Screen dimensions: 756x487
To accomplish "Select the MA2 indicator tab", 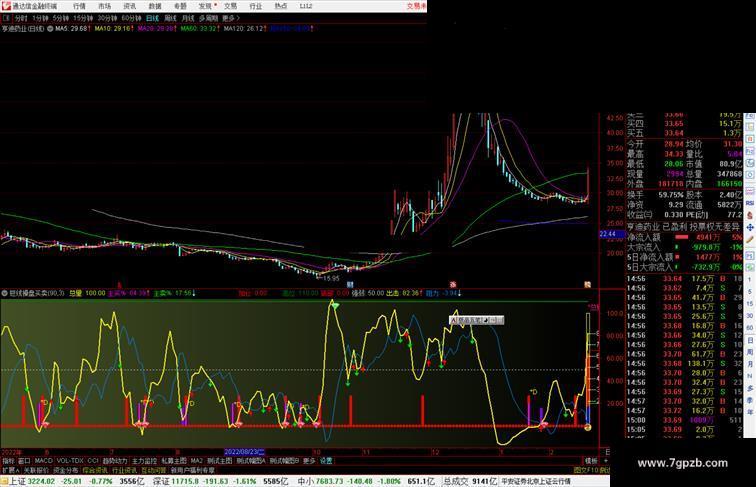I will (197, 461).
